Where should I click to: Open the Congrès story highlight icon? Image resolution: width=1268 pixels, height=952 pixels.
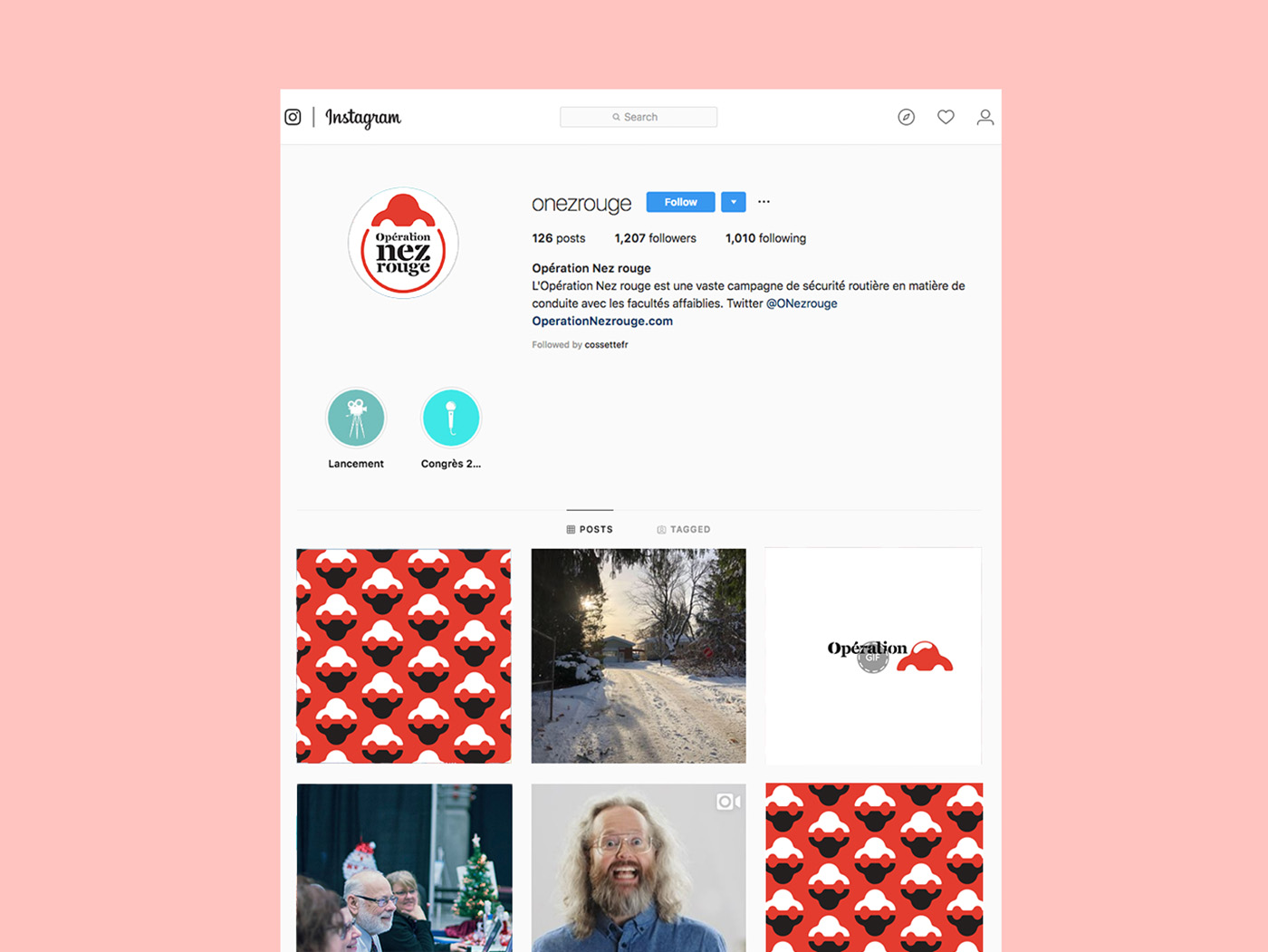pyautogui.click(x=451, y=418)
